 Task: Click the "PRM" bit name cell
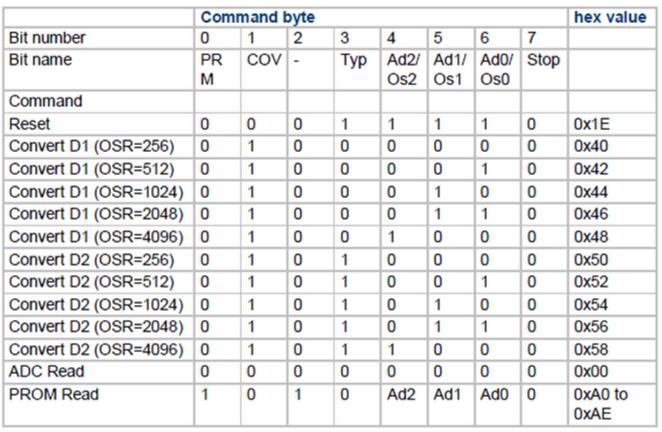pyautogui.click(x=213, y=68)
